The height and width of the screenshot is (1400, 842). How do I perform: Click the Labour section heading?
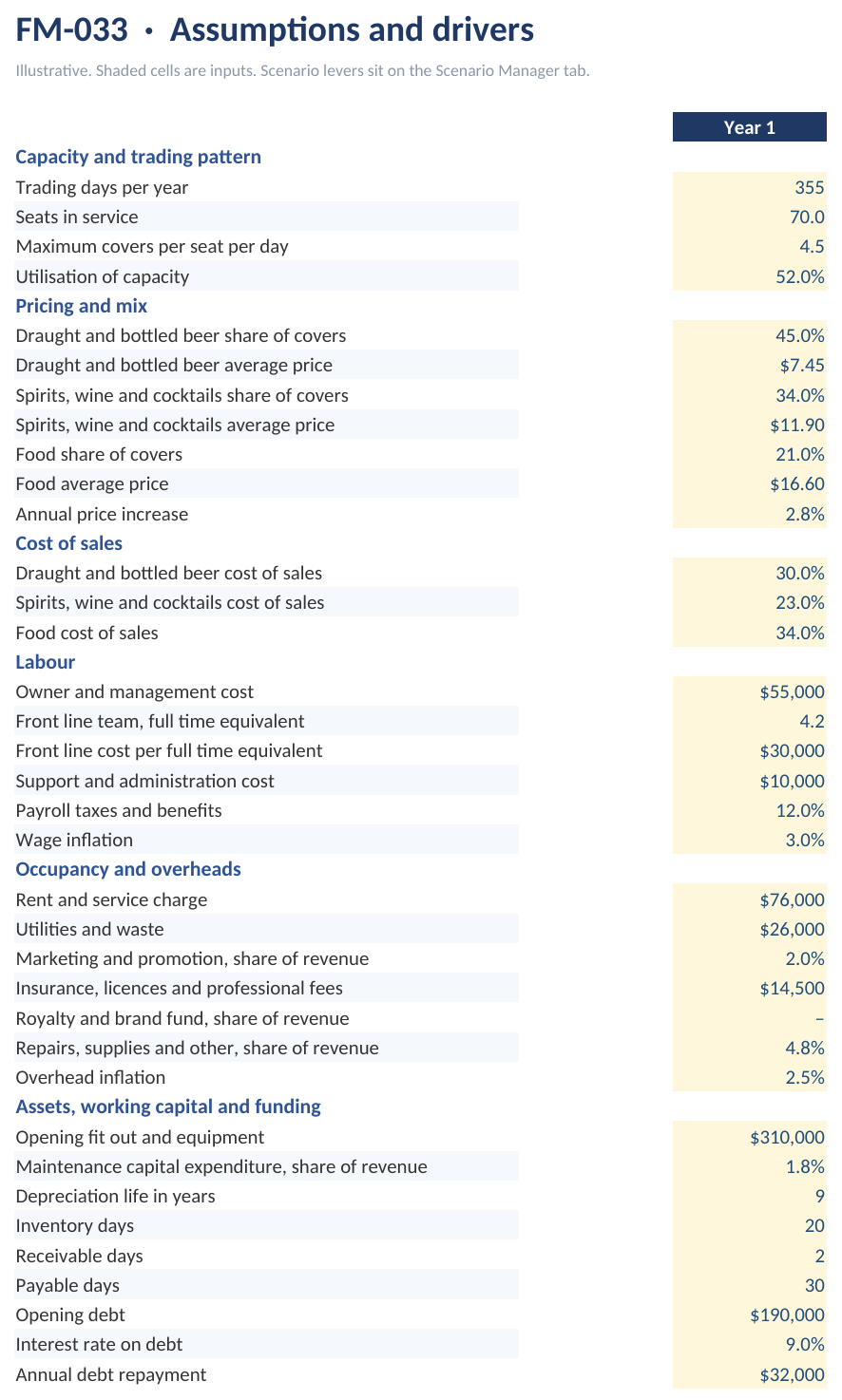coord(46,662)
